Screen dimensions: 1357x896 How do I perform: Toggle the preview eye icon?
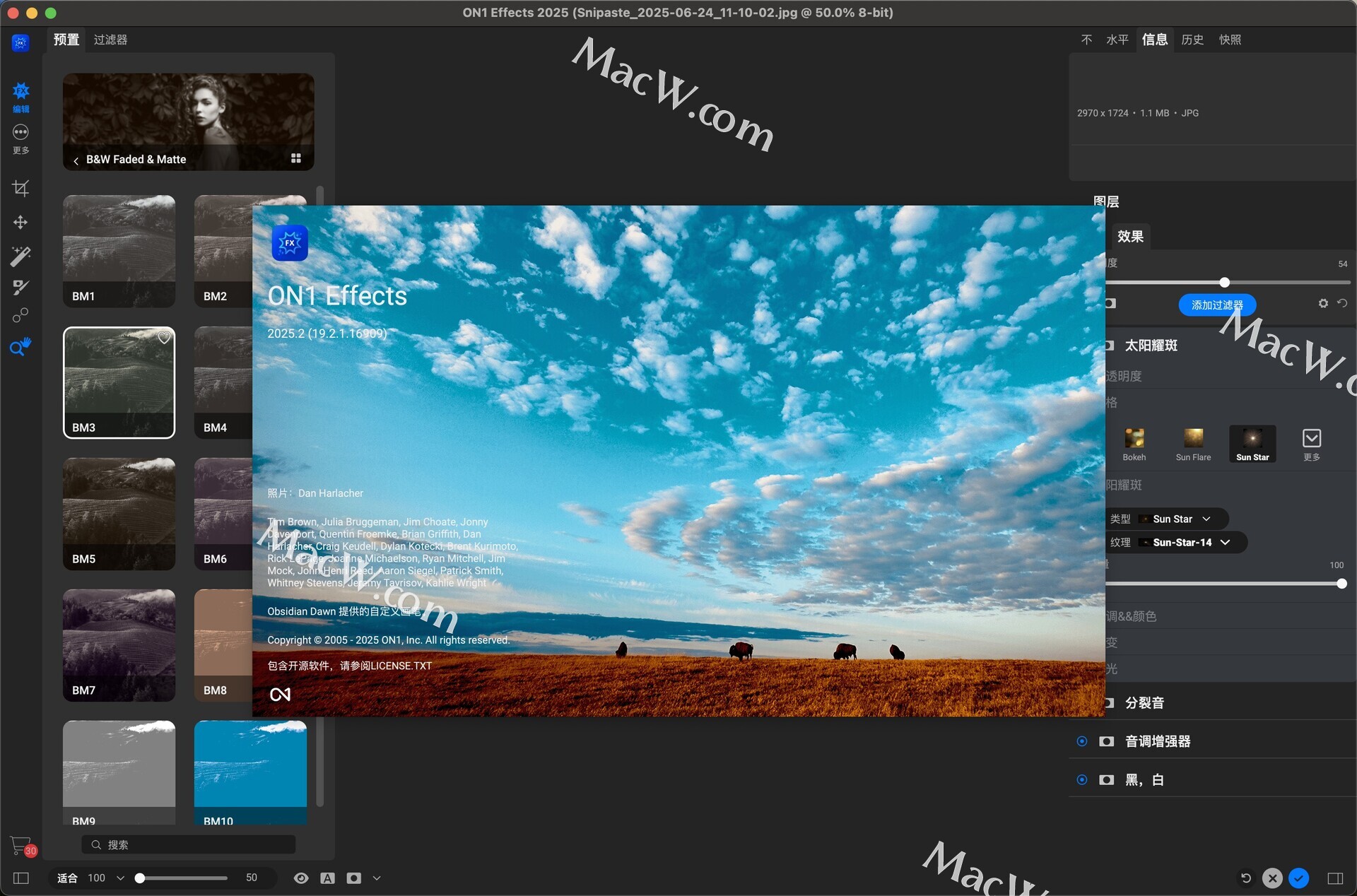pos(301,878)
